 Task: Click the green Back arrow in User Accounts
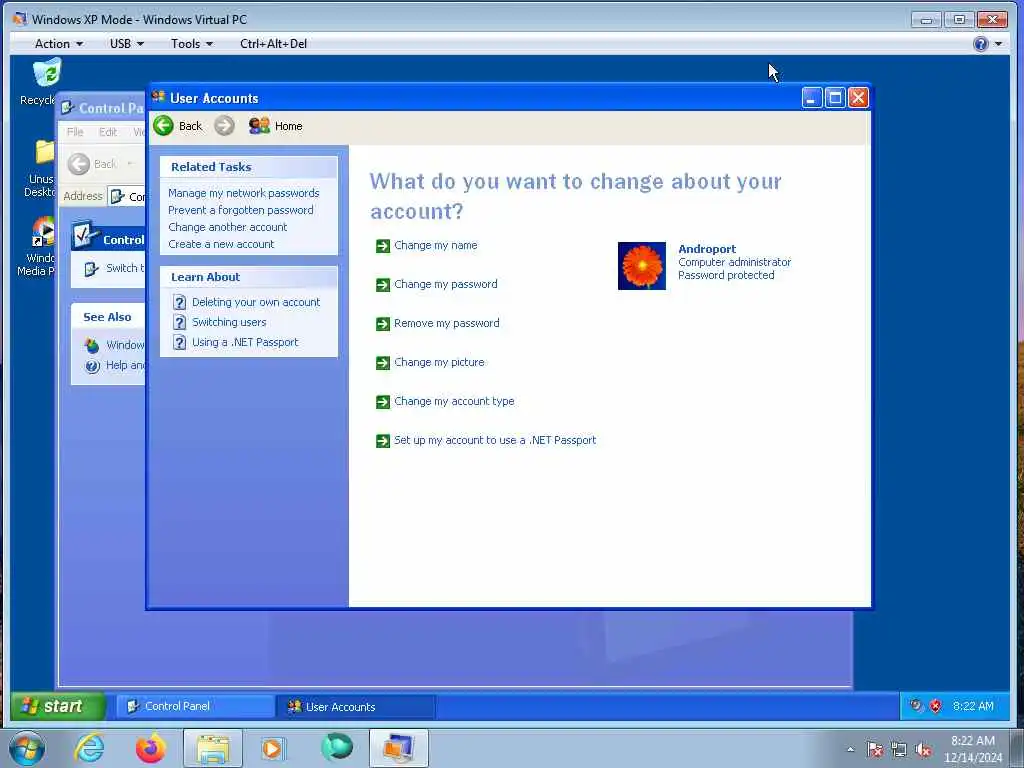[x=163, y=125]
